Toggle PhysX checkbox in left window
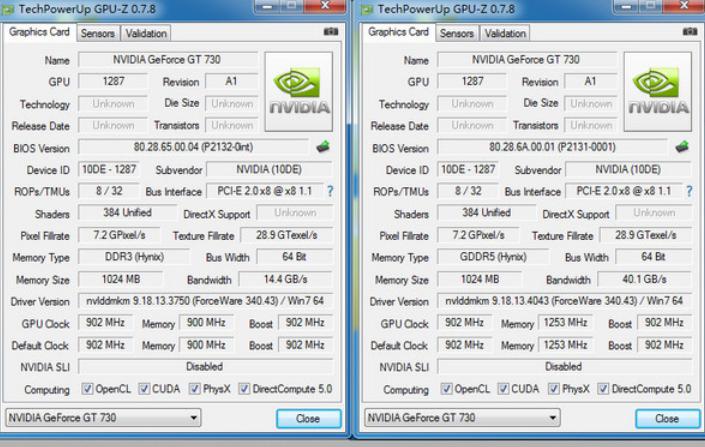This screenshot has width=705, height=447. [x=195, y=389]
